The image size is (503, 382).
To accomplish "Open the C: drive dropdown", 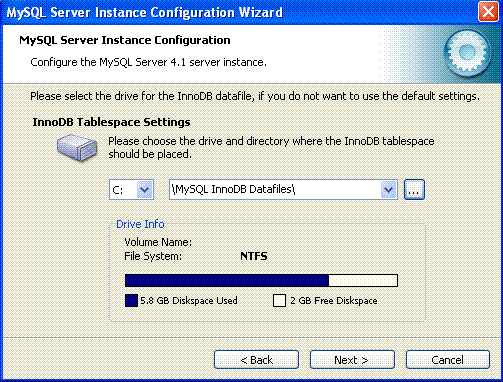I will (145, 190).
